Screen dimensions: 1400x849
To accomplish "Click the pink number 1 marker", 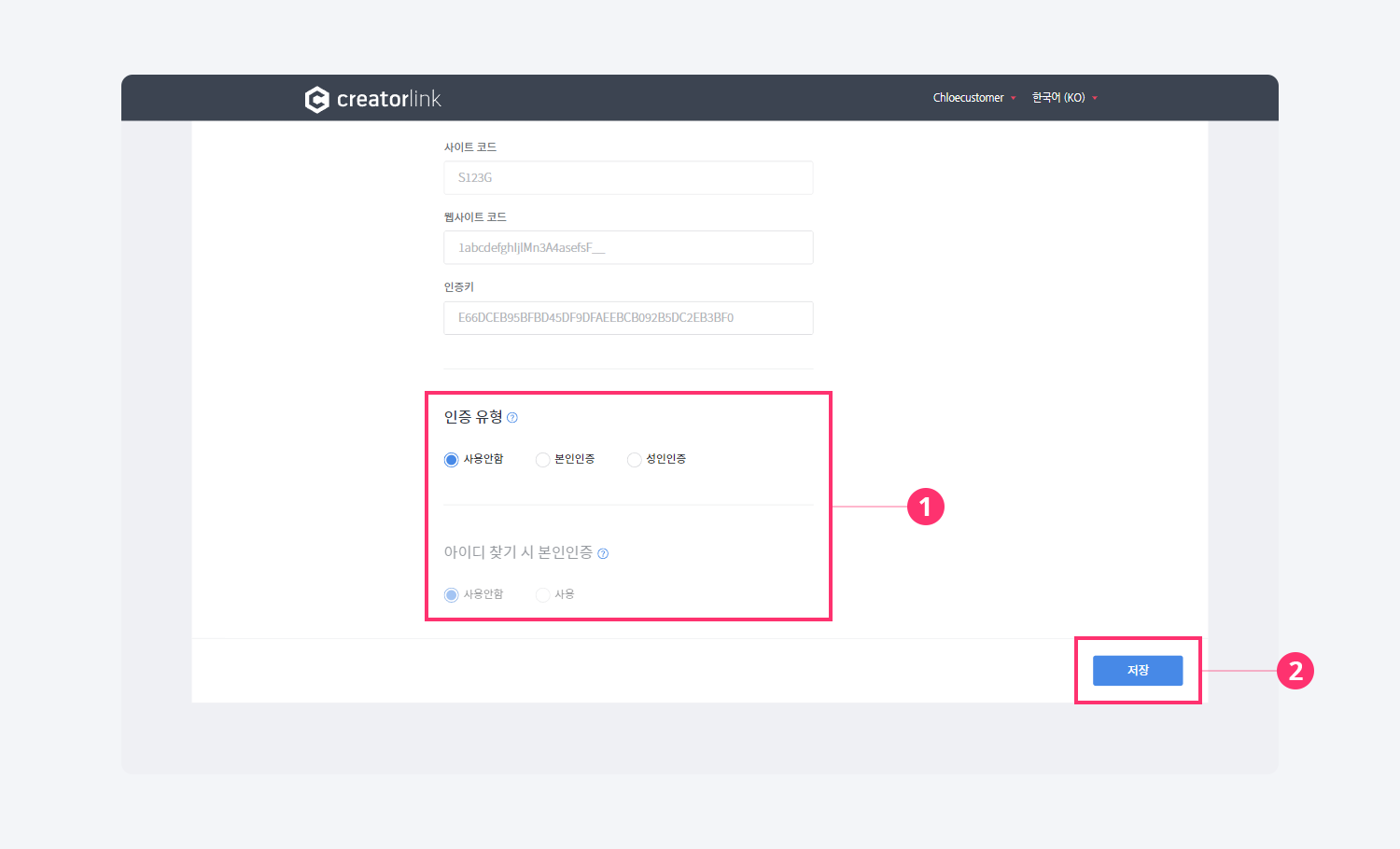I will (926, 507).
